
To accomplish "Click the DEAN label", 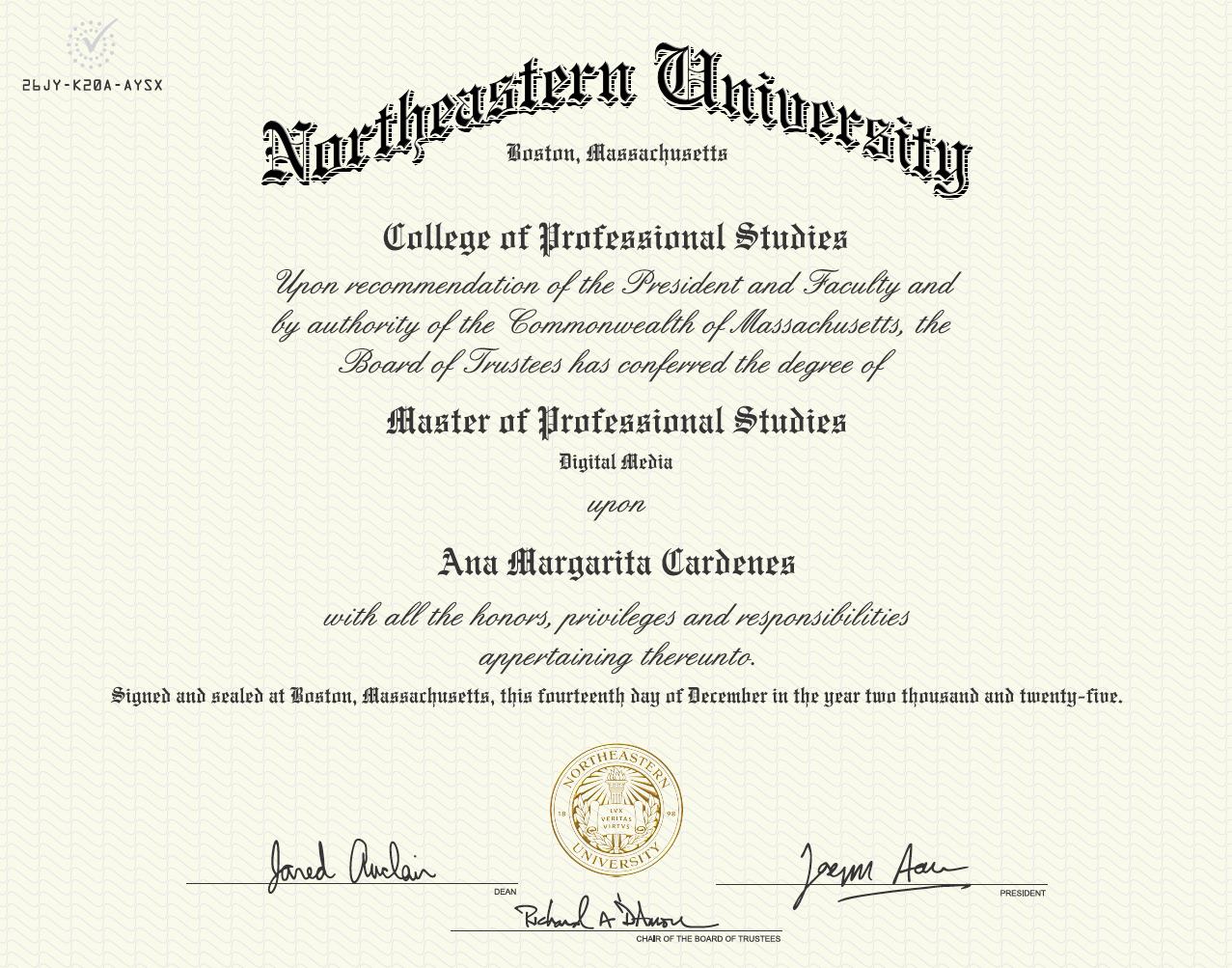I will 506,892.
